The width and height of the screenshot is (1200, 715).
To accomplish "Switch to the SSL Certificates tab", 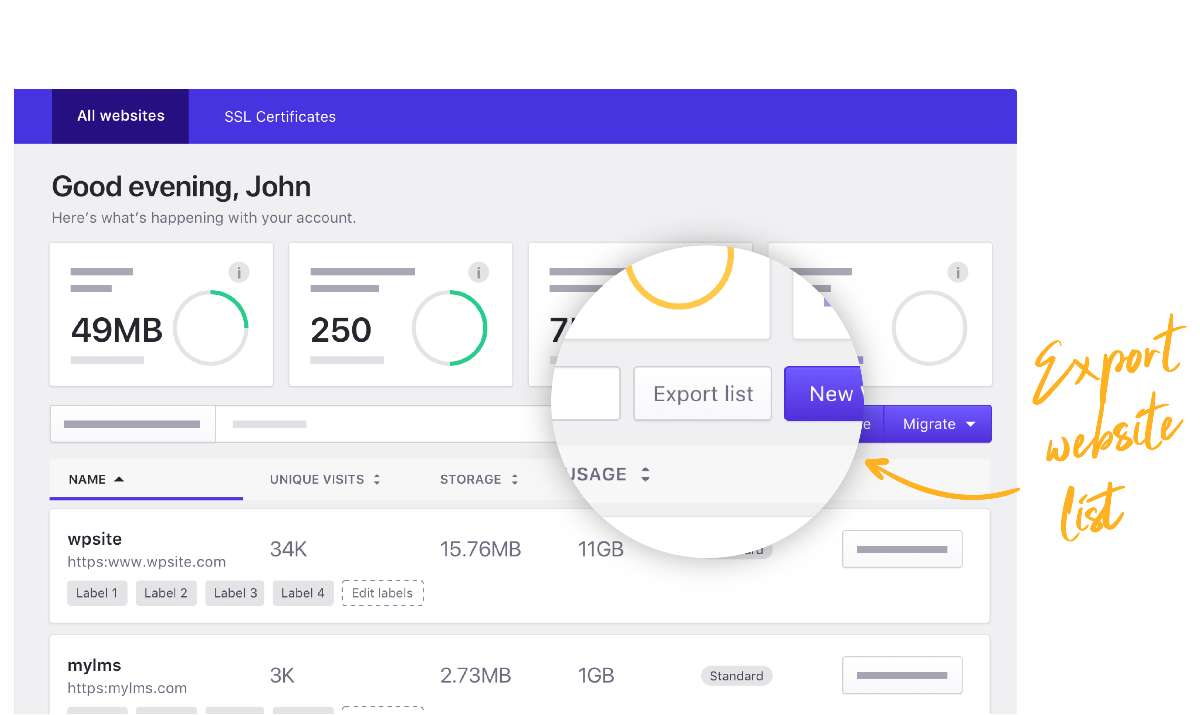I will 280,117.
